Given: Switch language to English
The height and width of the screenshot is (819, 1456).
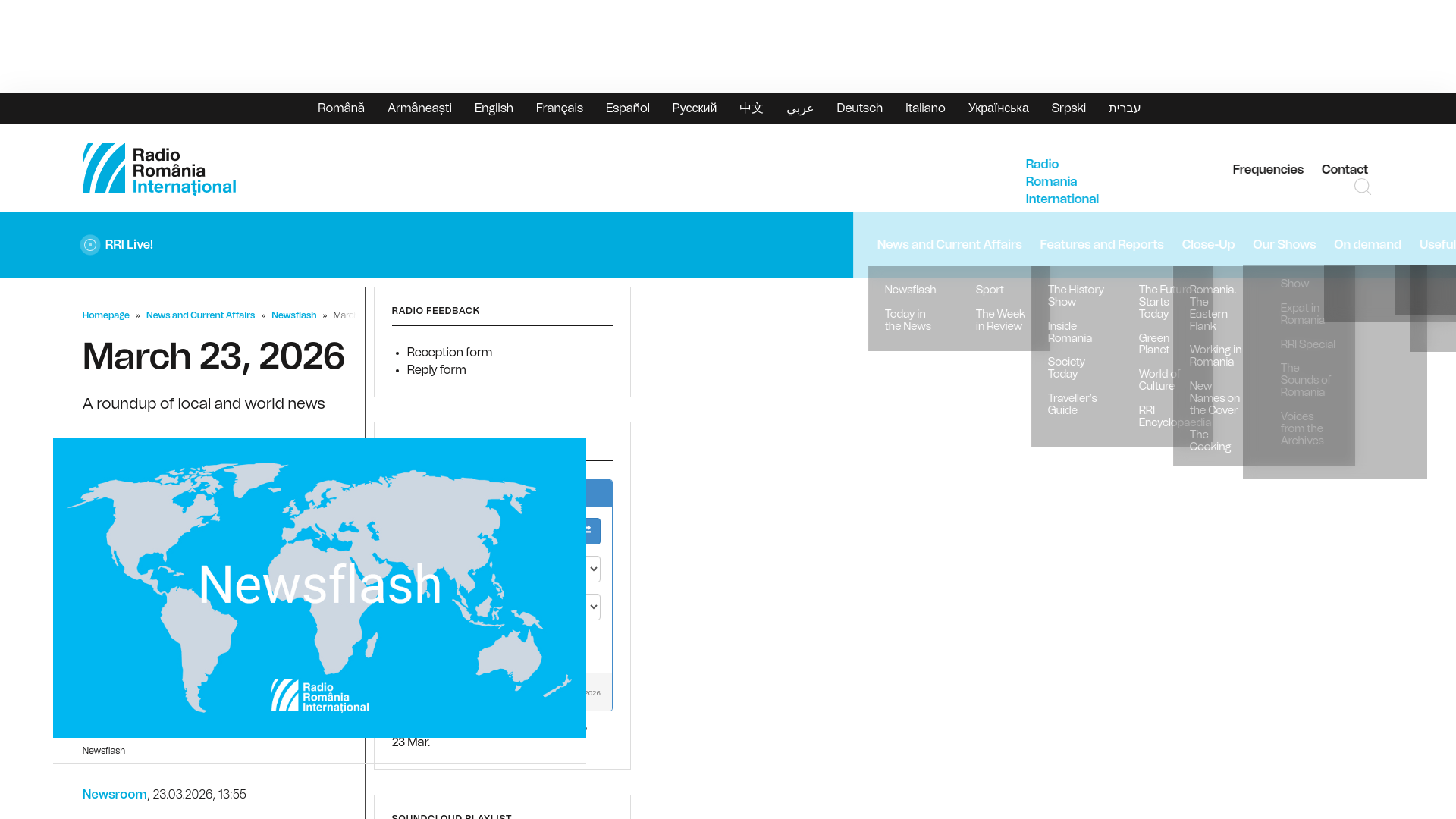Looking at the screenshot, I should tap(494, 108).
